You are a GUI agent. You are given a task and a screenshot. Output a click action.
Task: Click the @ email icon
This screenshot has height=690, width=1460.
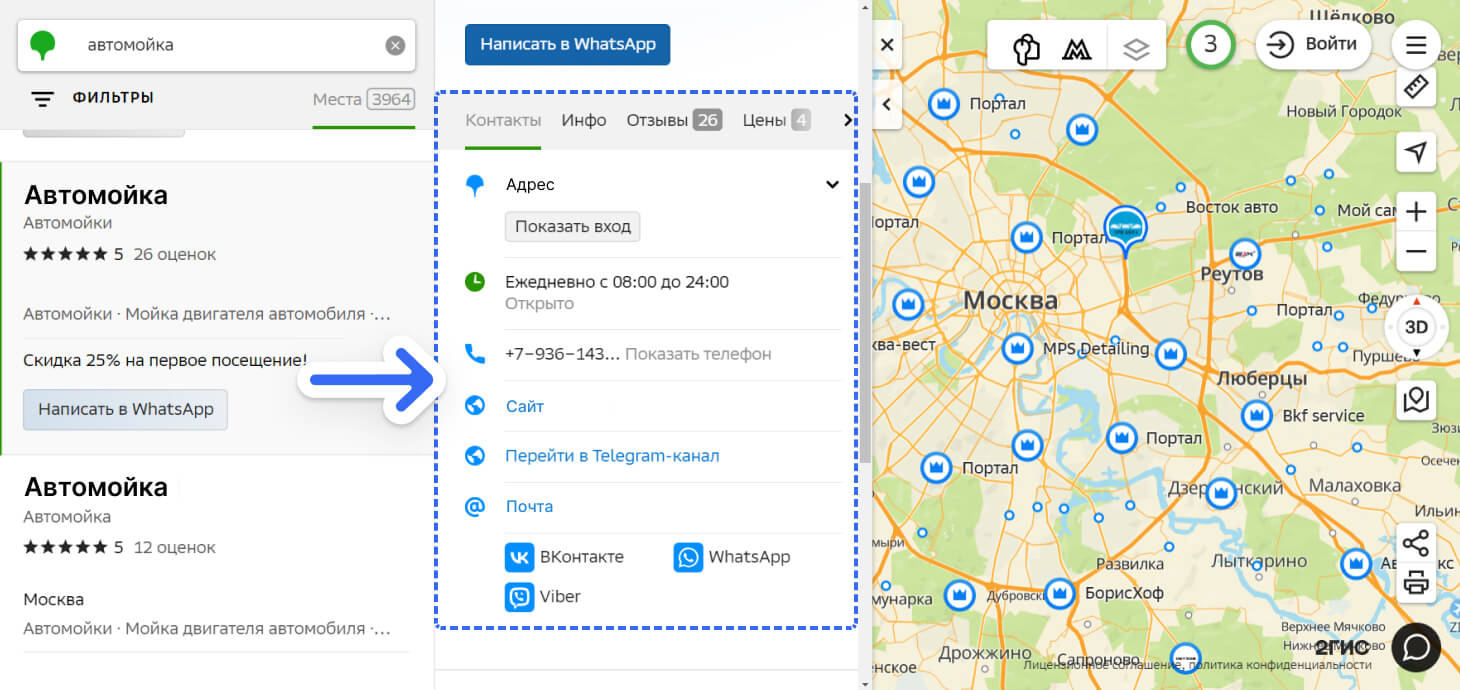click(x=475, y=506)
